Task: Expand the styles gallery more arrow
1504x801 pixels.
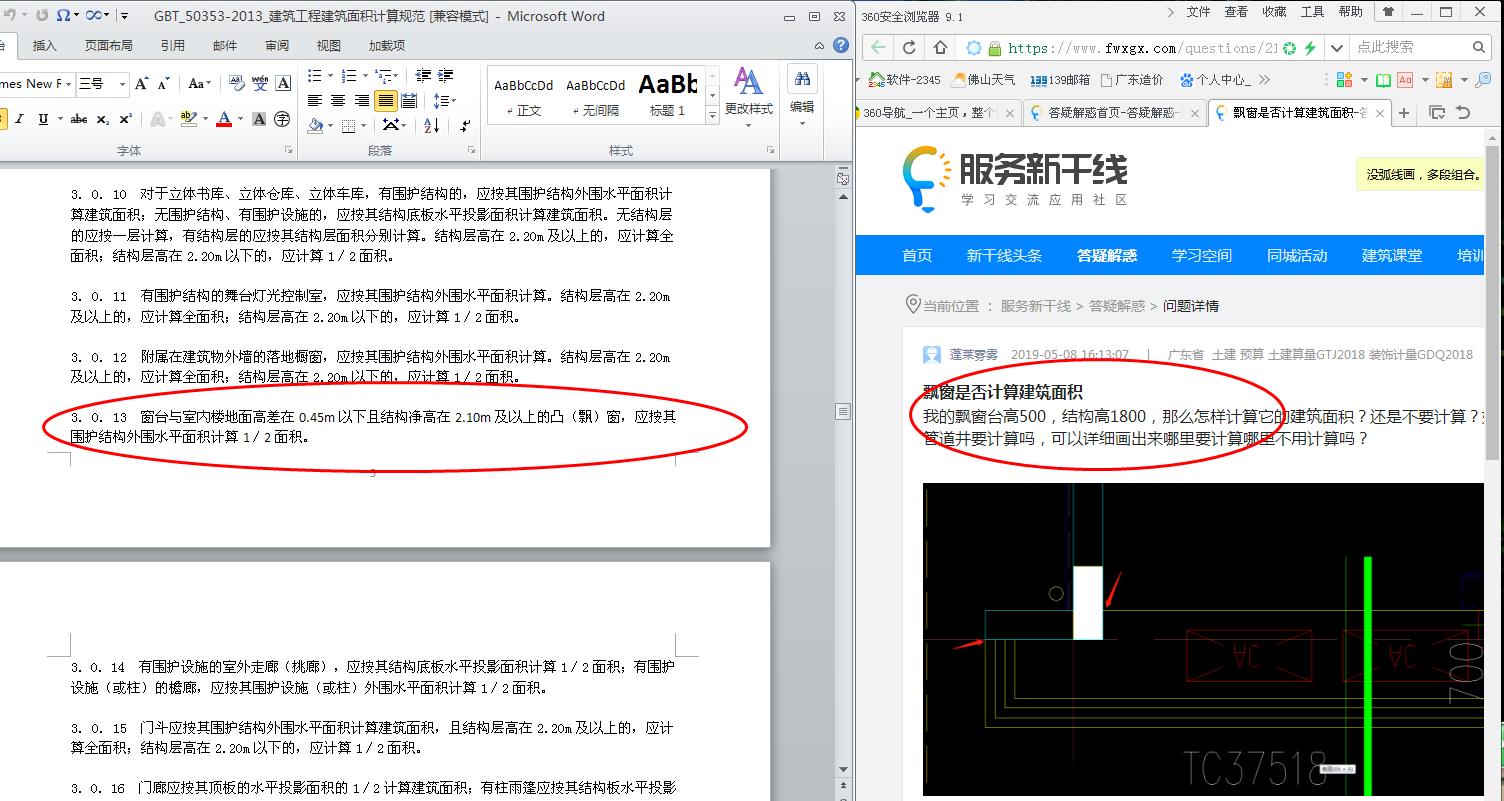Action: (x=712, y=116)
